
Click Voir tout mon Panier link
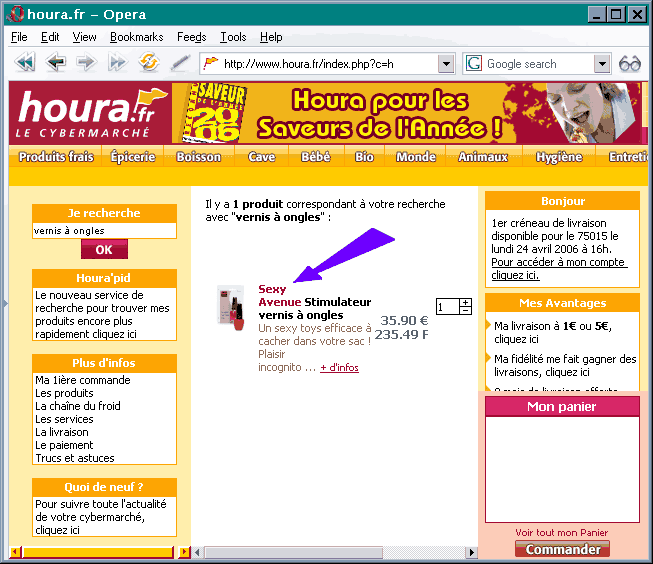click(x=561, y=532)
